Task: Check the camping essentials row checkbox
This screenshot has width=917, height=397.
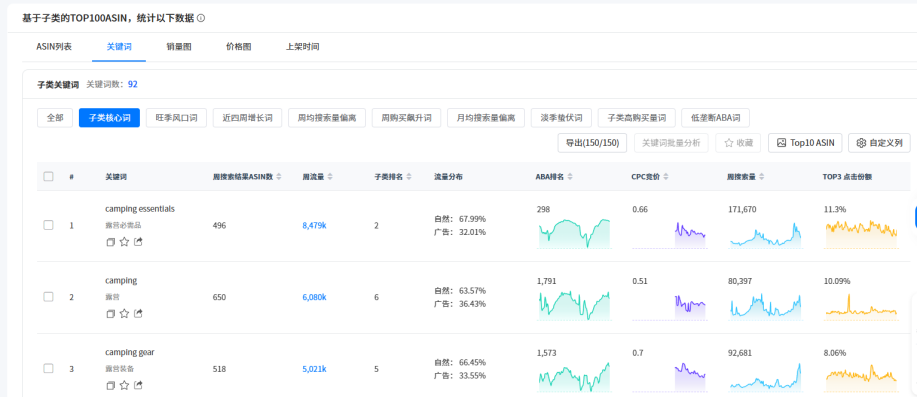Action: [x=49, y=225]
